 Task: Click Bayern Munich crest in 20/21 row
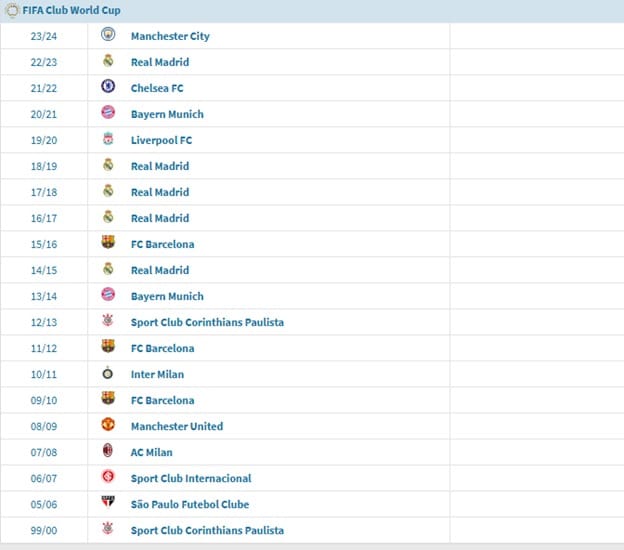point(108,112)
